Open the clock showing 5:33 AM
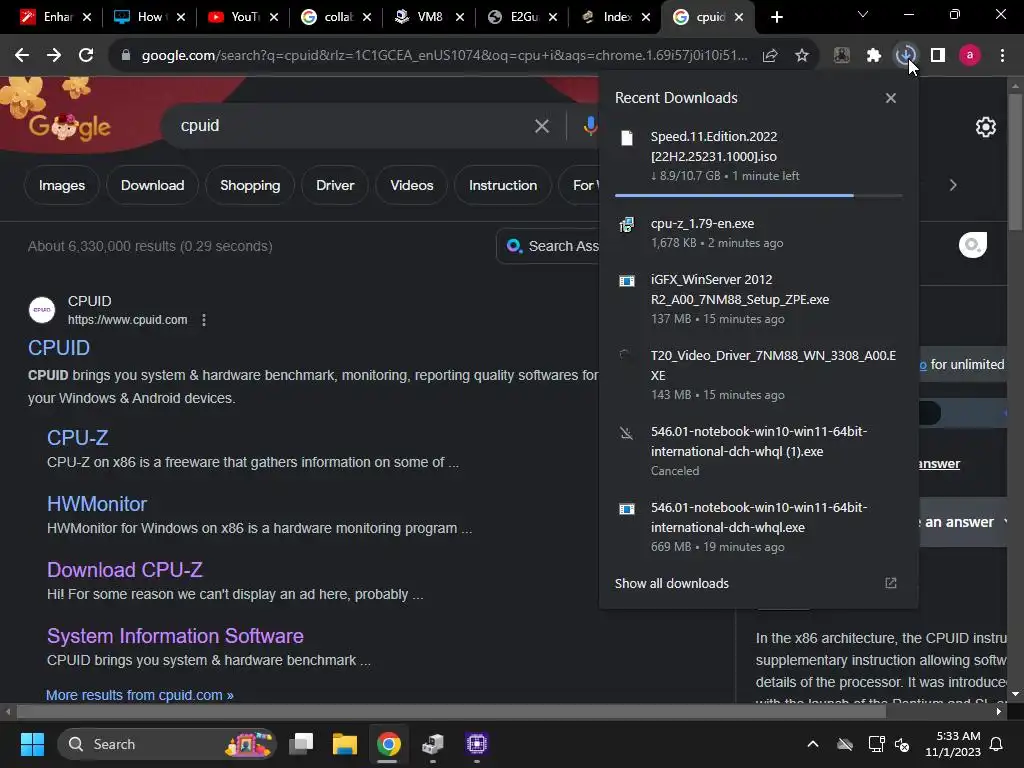Image resolution: width=1024 pixels, height=768 pixels. point(953,744)
